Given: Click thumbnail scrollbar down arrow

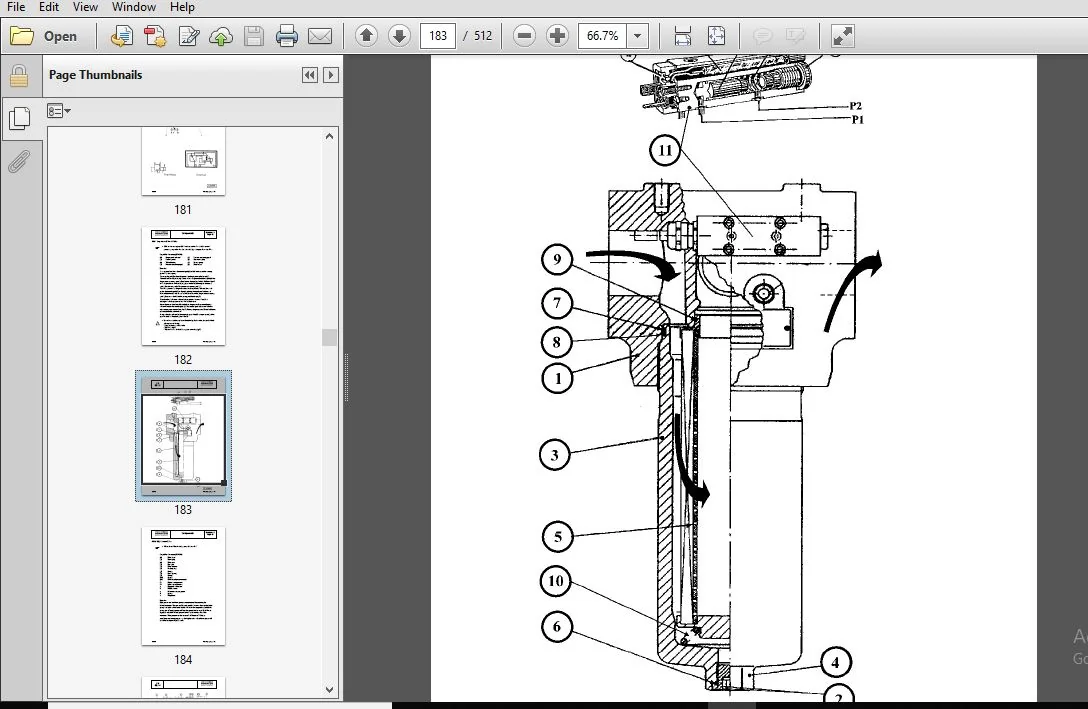Looking at the screenshot, I should click(x=330, y=690).
